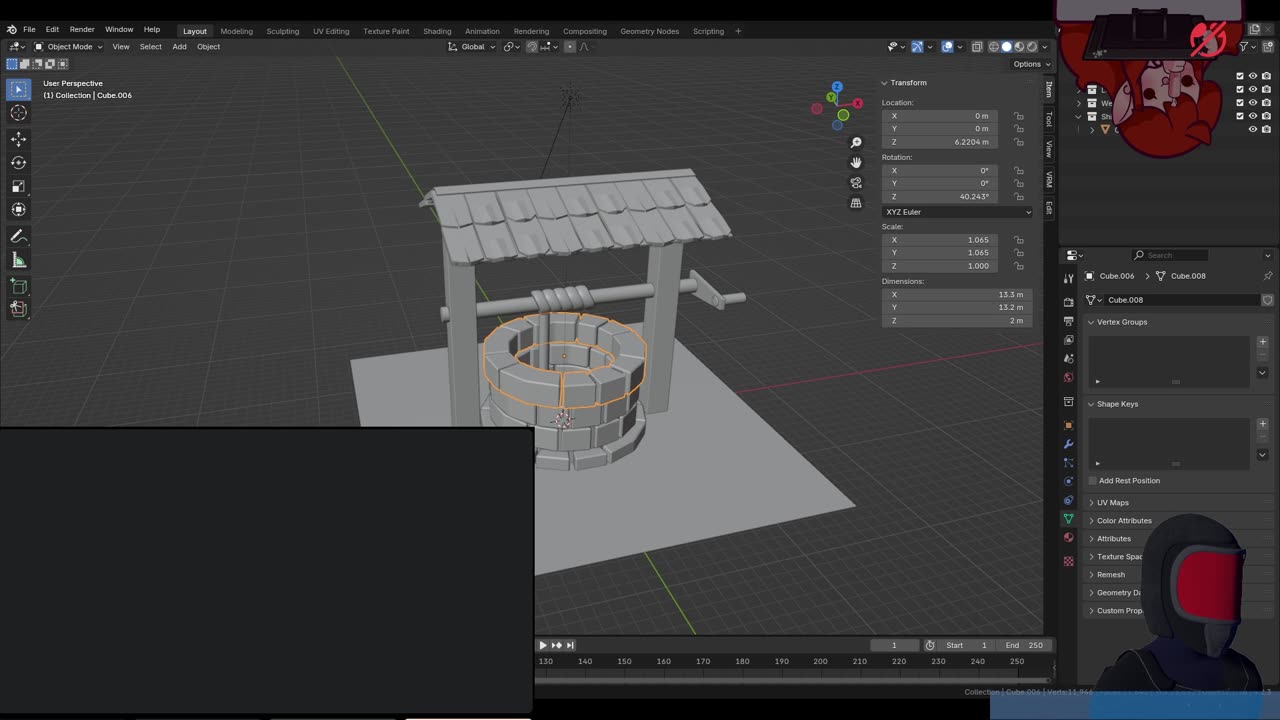Viewport: 1280px width, 720px height.
Task: Enable Add Rest Position checkbox
Action: 1091,480
